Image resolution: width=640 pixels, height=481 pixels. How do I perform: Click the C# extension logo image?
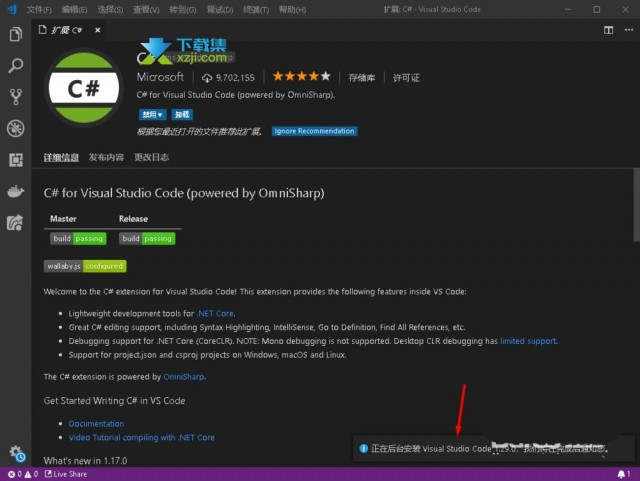(84, 88)
